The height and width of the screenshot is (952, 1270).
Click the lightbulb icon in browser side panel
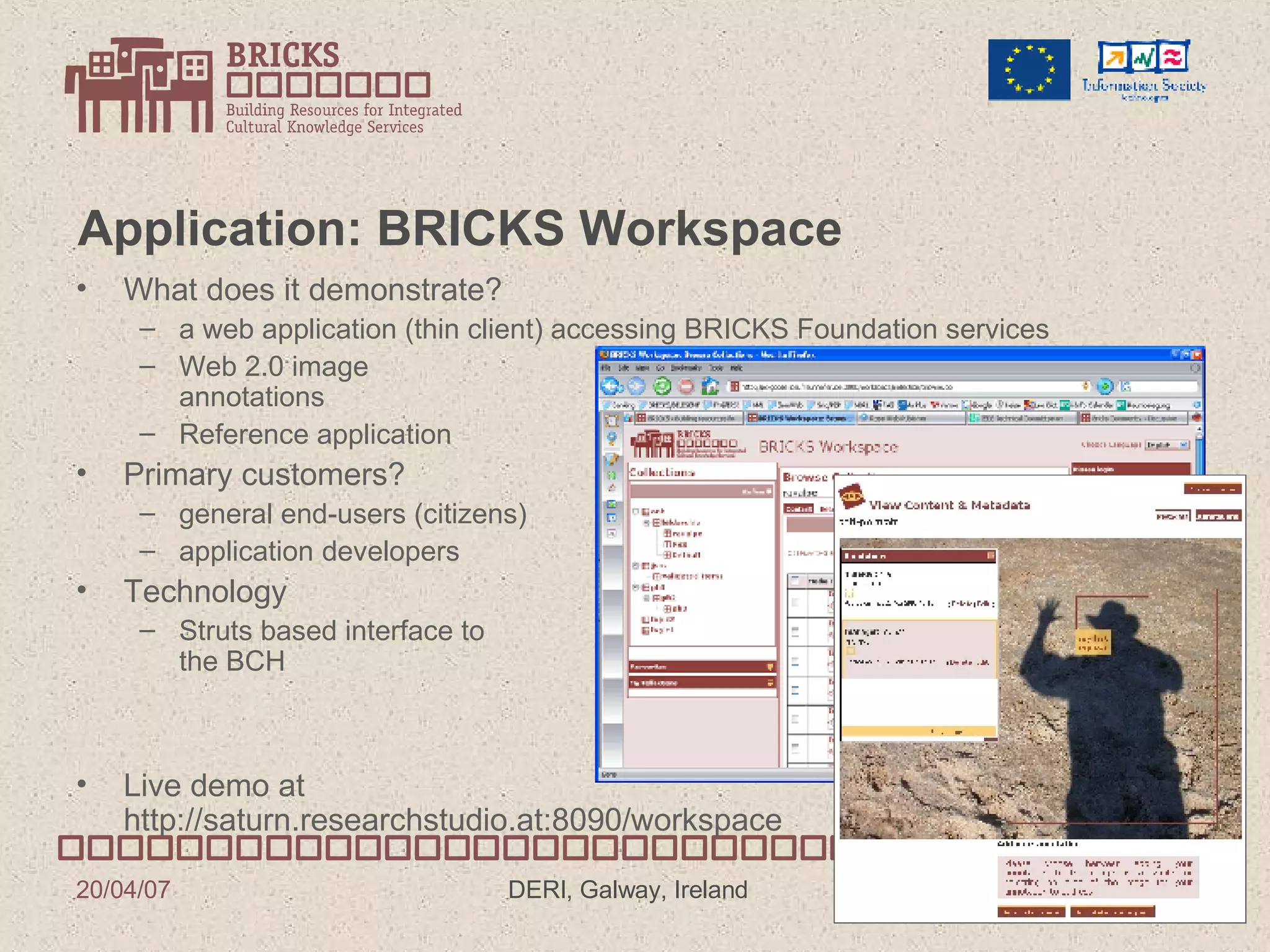612,439
